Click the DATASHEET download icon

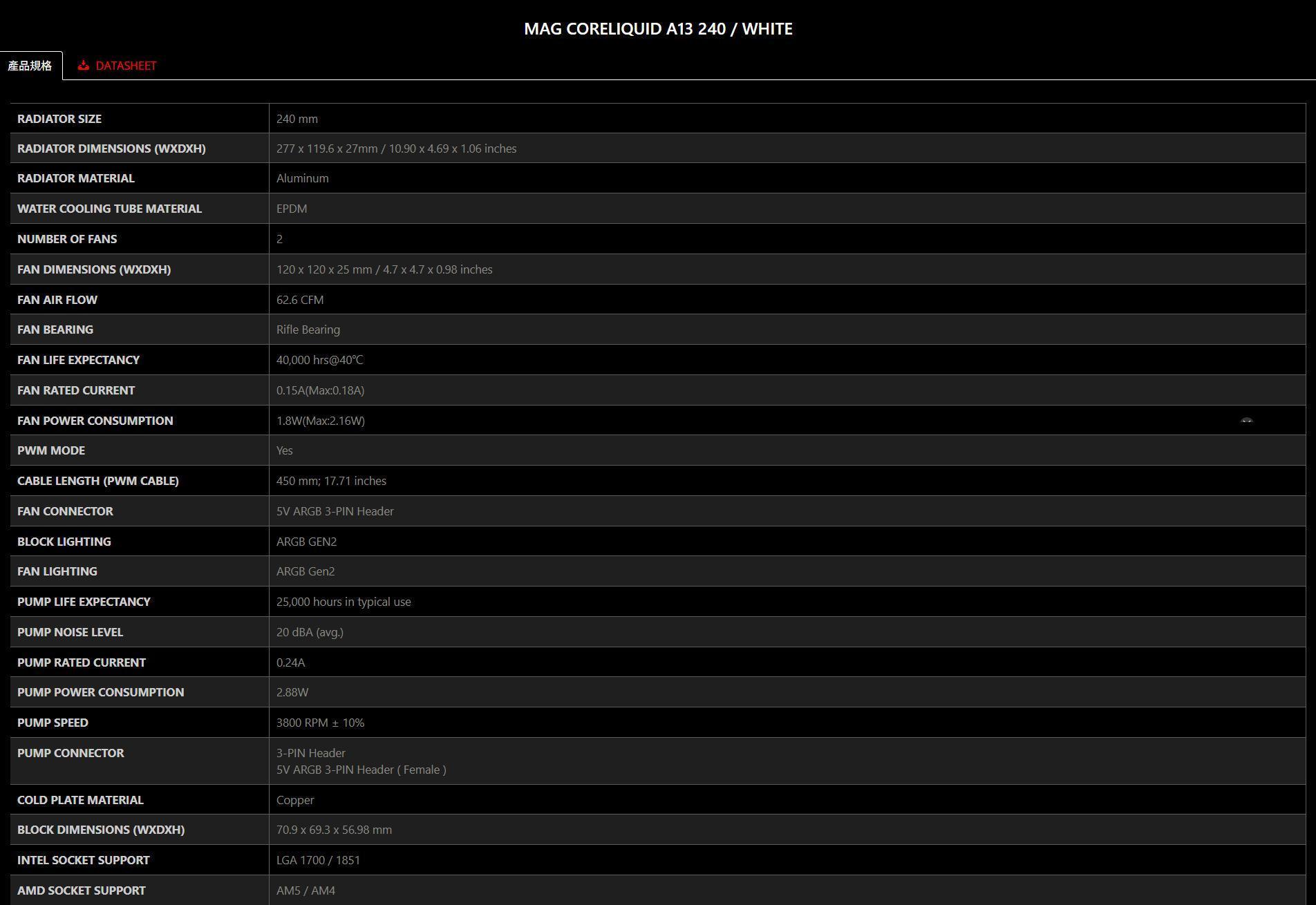[x=84, y=66]
